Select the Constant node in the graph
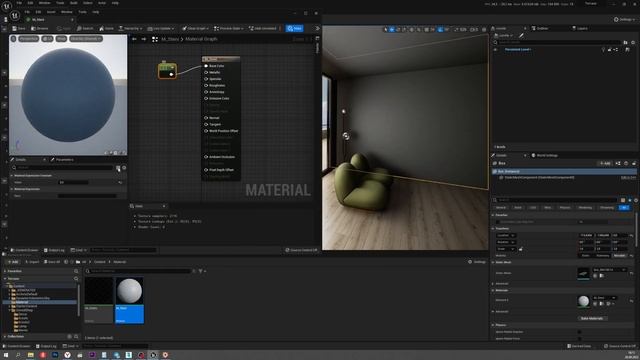The image size is (640, 360). (167, 70)
